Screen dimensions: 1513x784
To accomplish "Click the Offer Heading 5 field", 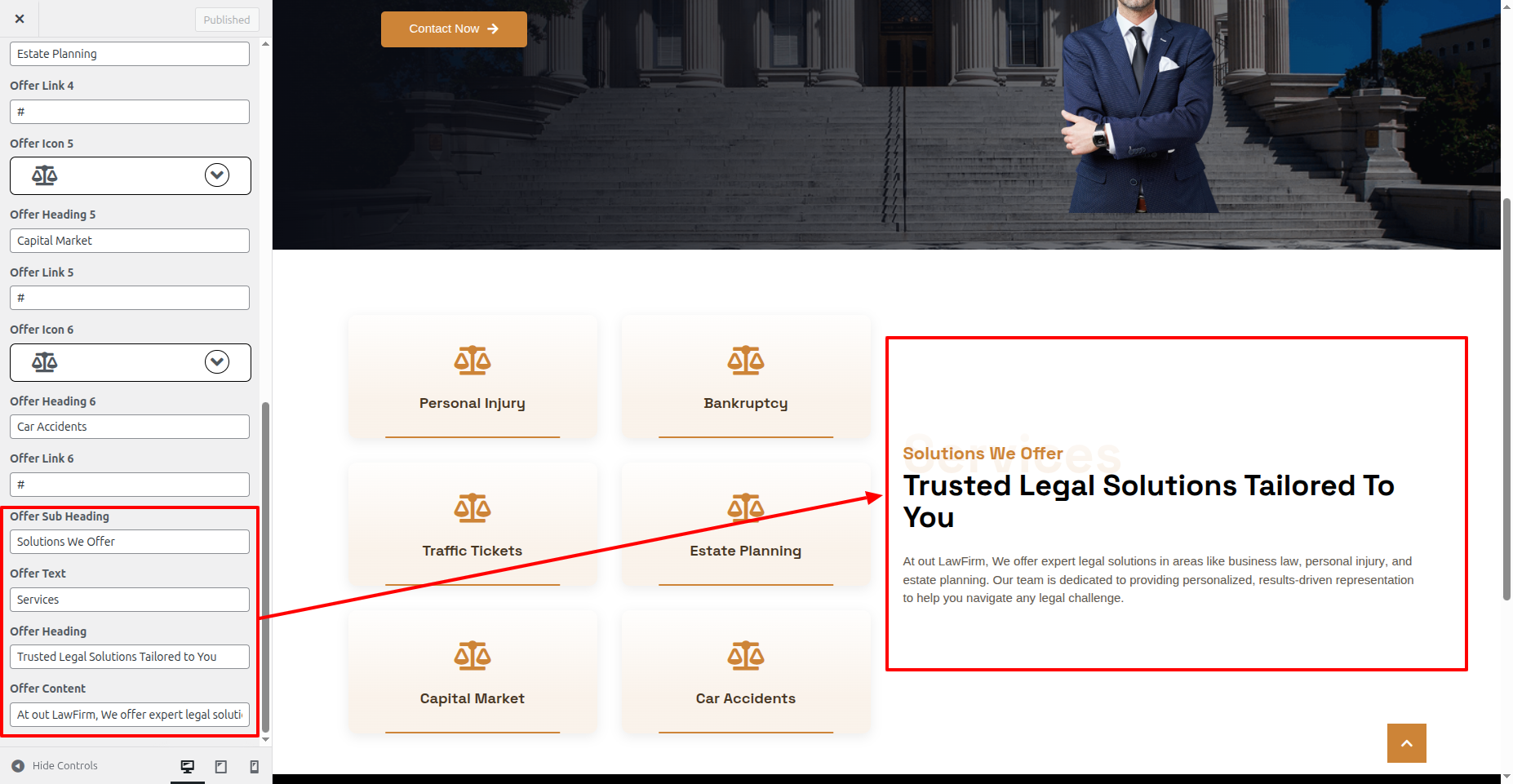I will (130, 241).
